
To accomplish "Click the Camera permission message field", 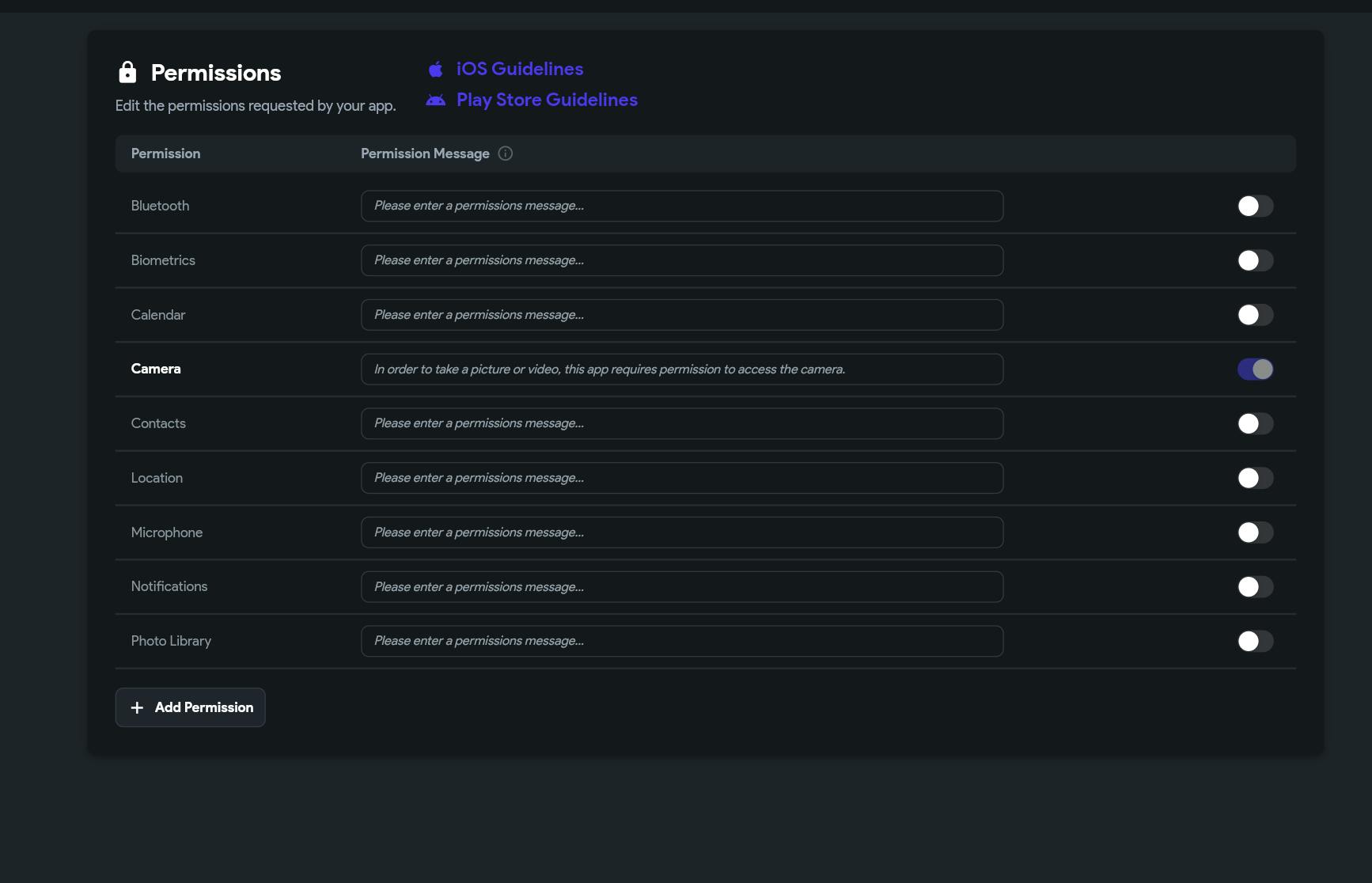I will 681,369.
